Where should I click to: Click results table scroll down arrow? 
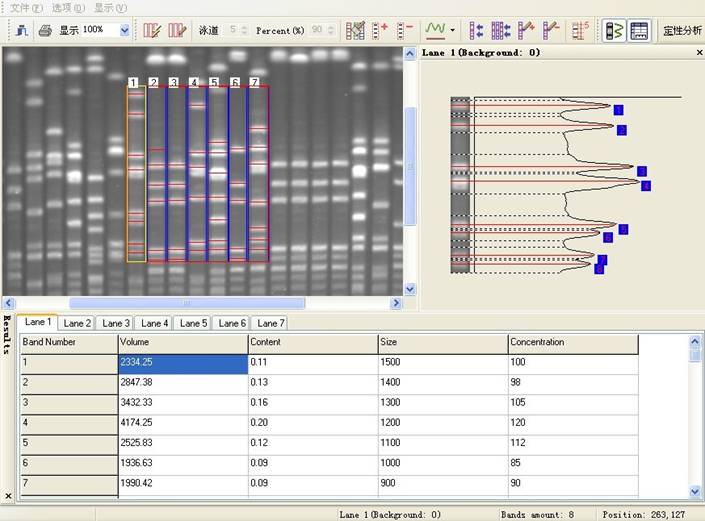tap(695, 491)
